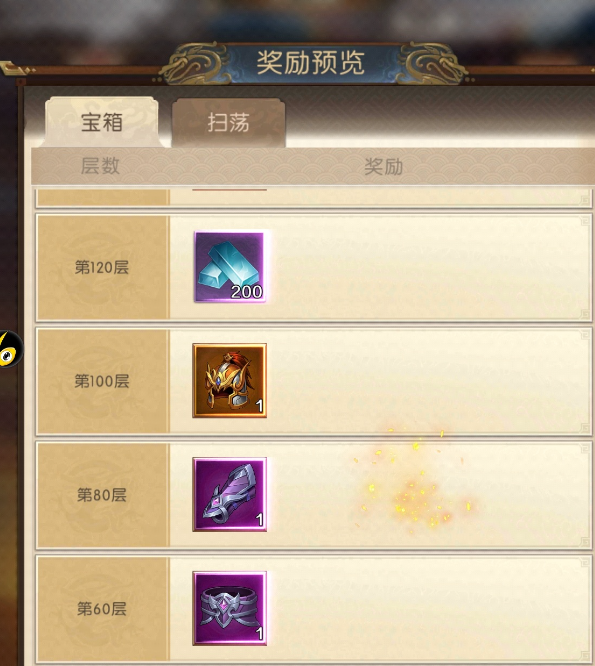This screenshot has height=666, width=595.
Task: Click the left golden dragon ornament
Action: 193,64
